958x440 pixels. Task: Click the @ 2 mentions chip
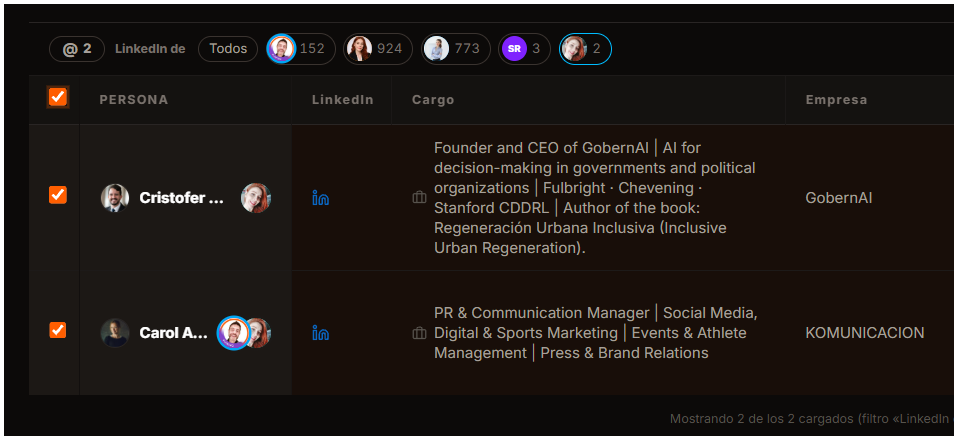77,49
